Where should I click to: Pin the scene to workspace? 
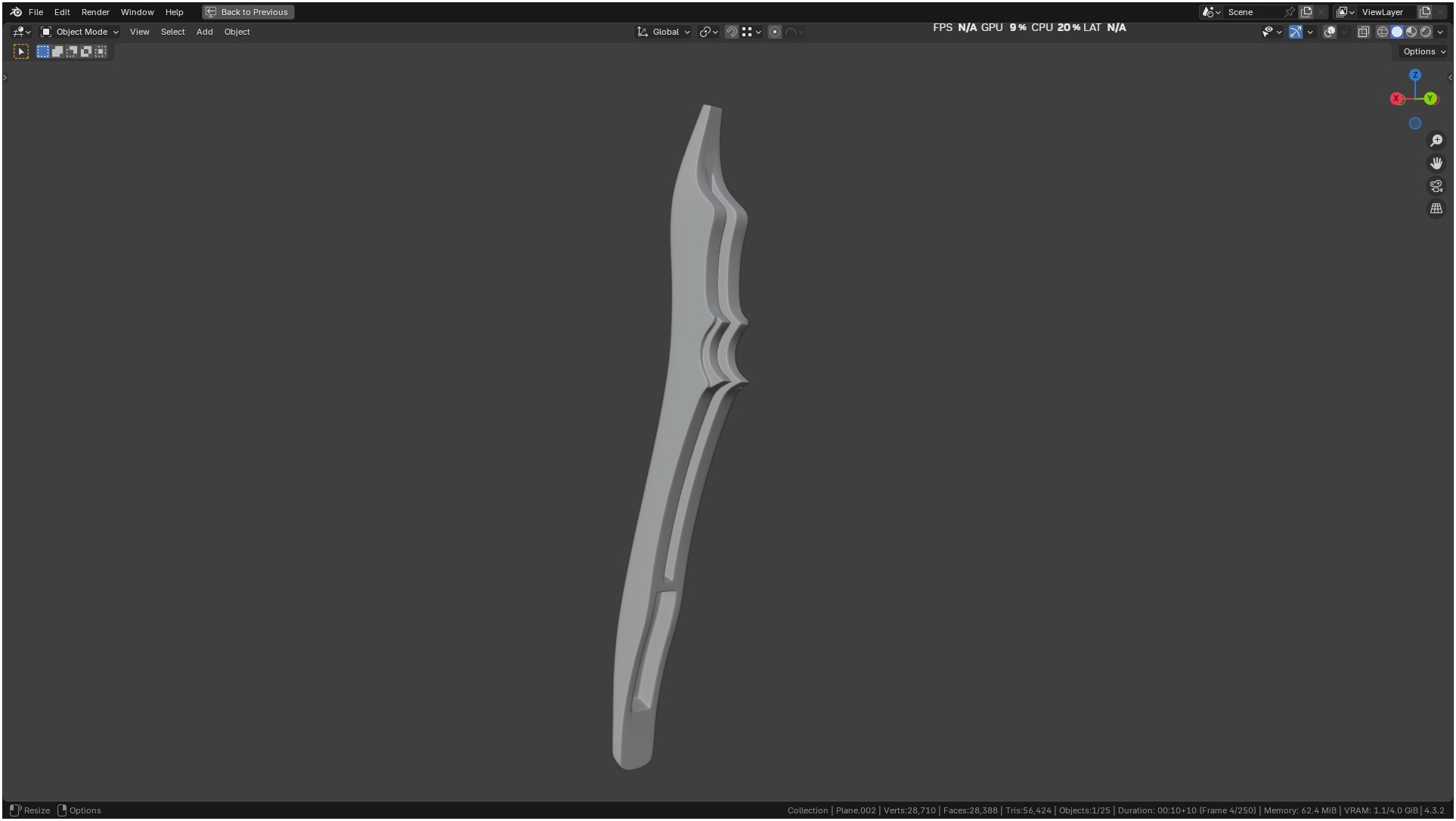(x=1290, y=12)
